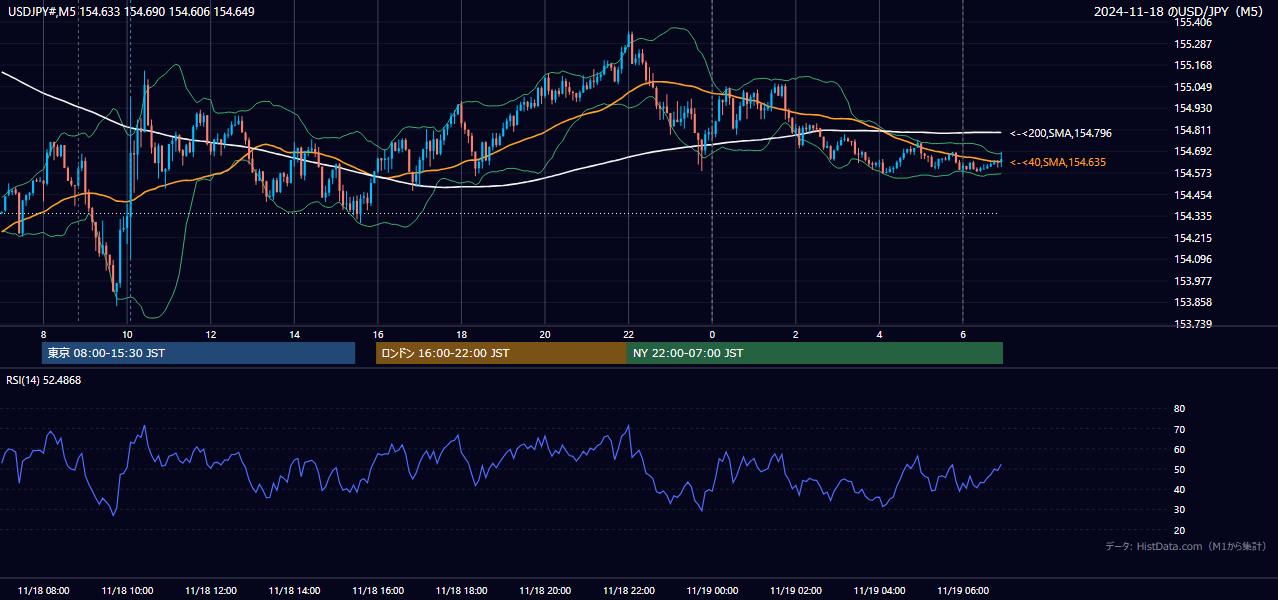Click hour label 4 under price chart
This screenshot has height=600, width=1278.
pos(879,334)
